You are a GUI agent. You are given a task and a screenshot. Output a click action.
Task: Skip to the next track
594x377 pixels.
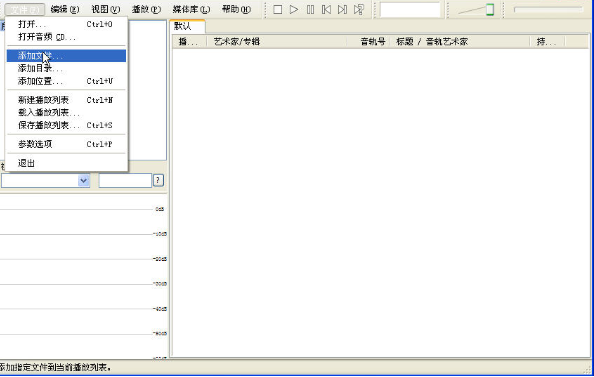pyautogui.click(x=342, y=9)
